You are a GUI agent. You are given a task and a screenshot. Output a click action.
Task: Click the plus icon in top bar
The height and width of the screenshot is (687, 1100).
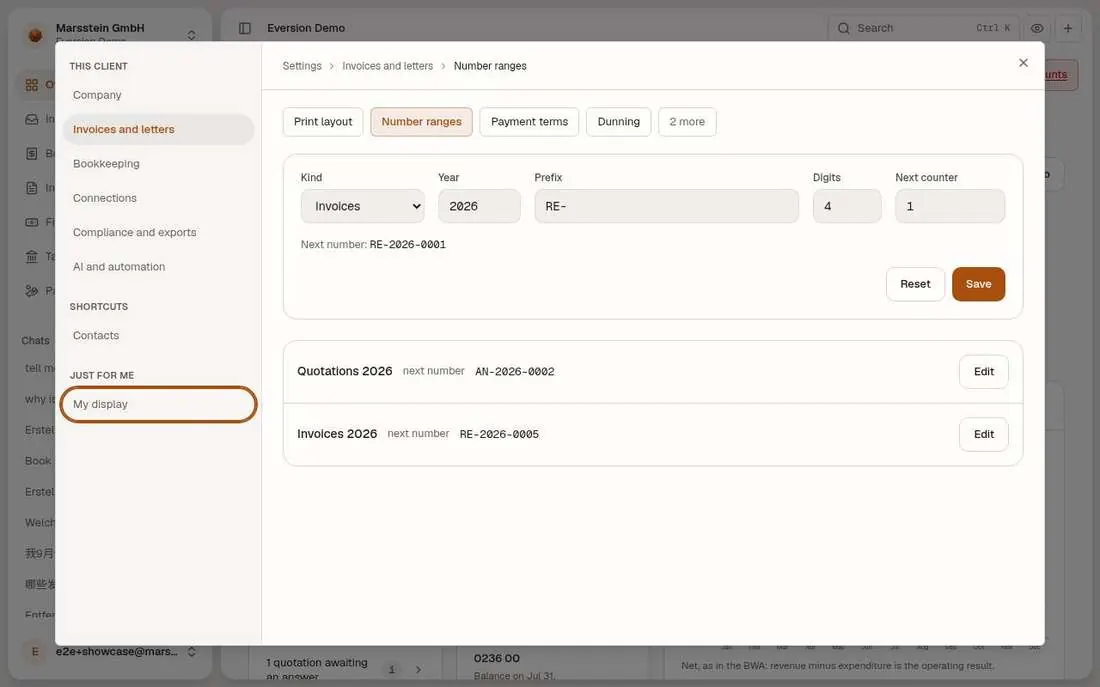(x=1068, y=28)
